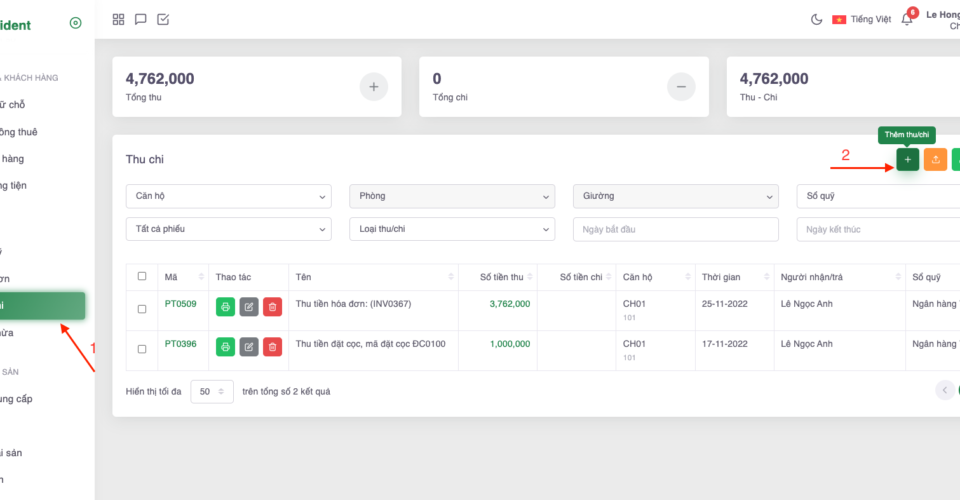Screen dimensions: 960x500
Task: Toggle dark mode moon icon
Action: [816, 19]
